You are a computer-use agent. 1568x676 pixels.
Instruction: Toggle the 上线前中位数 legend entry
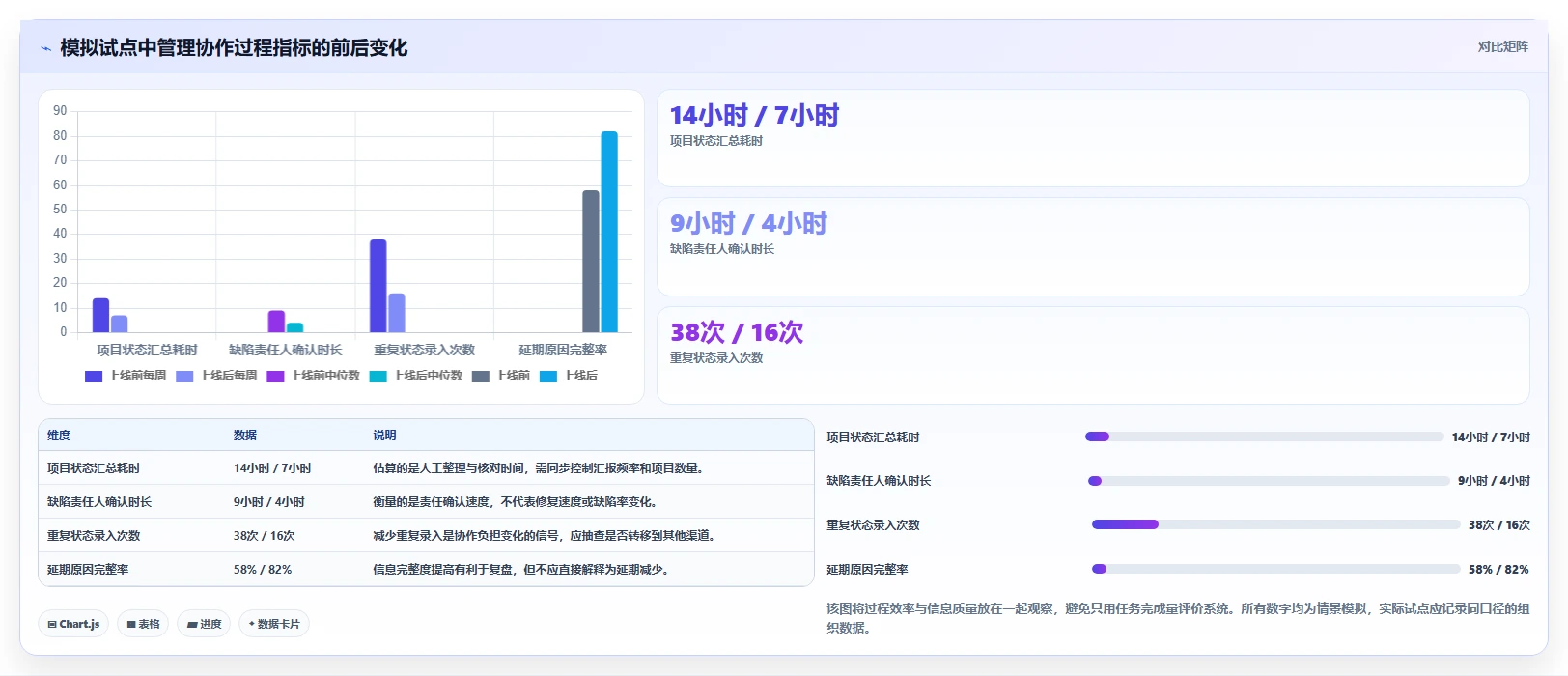point(313,376)
